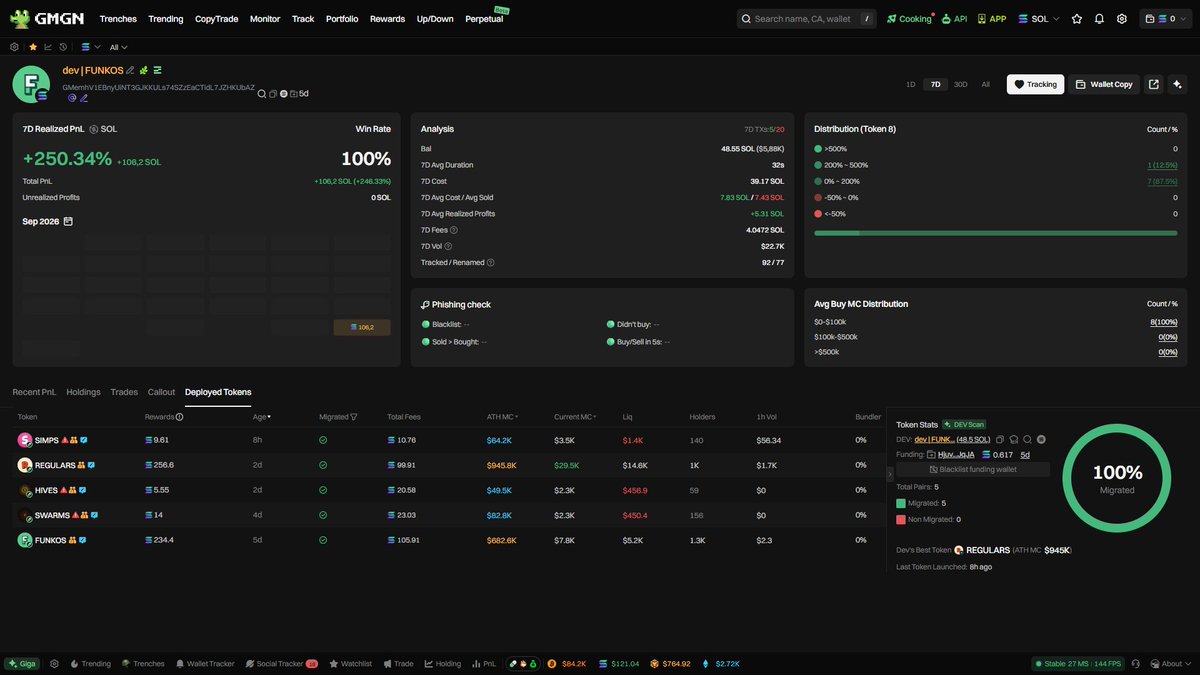Click the search icon after wallet address
This screenshot has height=675, width=1200.
(262, 94)
